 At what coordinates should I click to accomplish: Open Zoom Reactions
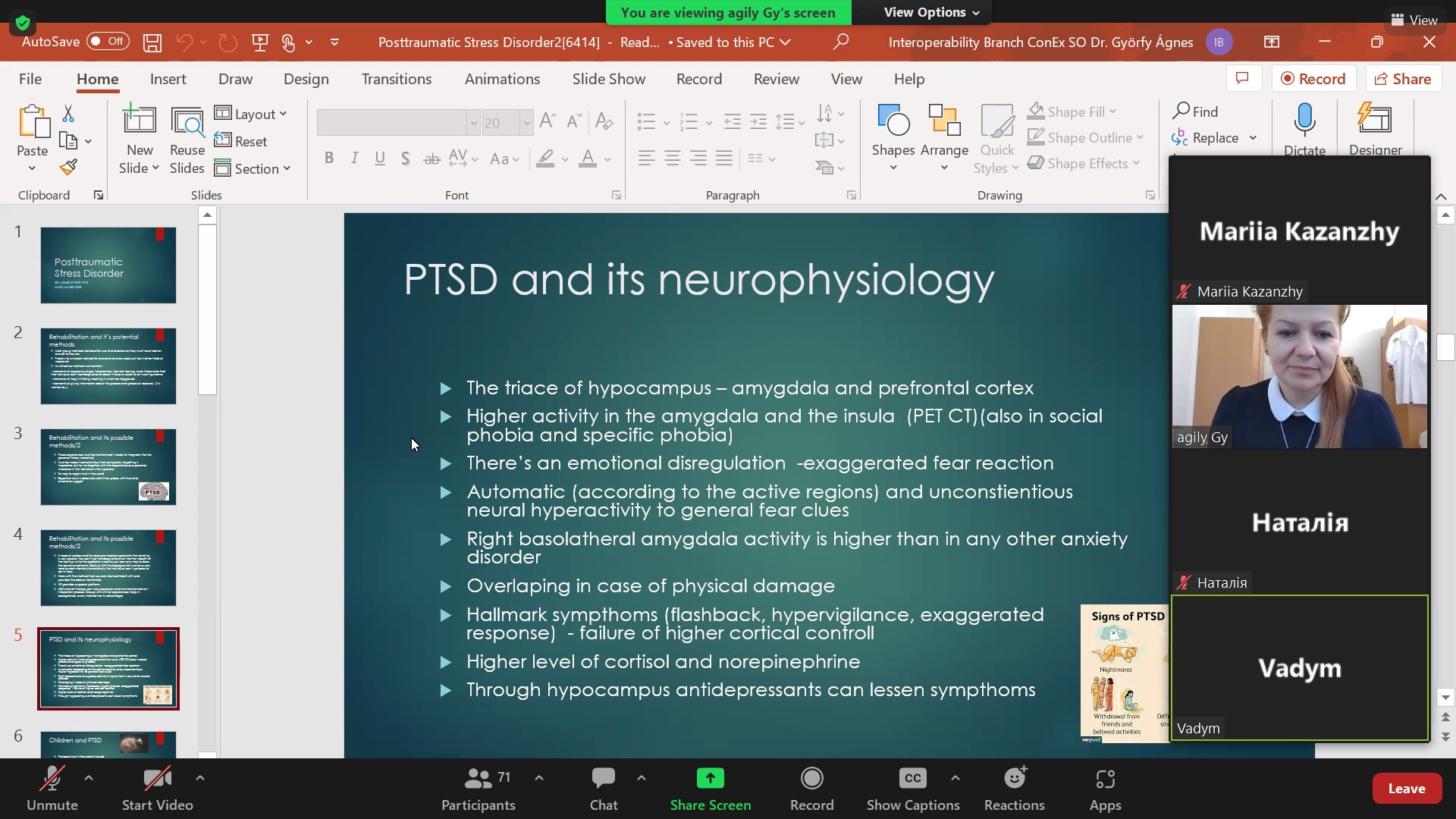[x=1014, y=789]
